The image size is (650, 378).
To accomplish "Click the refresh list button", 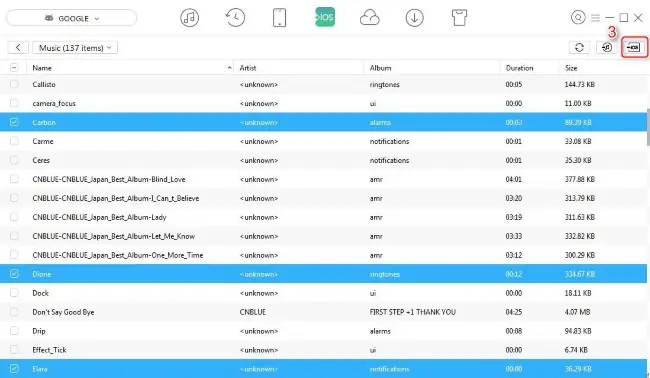I will tap(580, 47).
